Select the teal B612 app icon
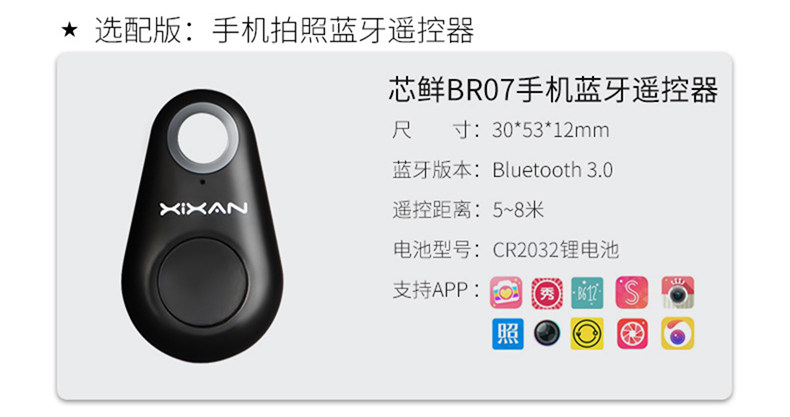790x417 pixels. pyautogui.click(x=587, y=292)
